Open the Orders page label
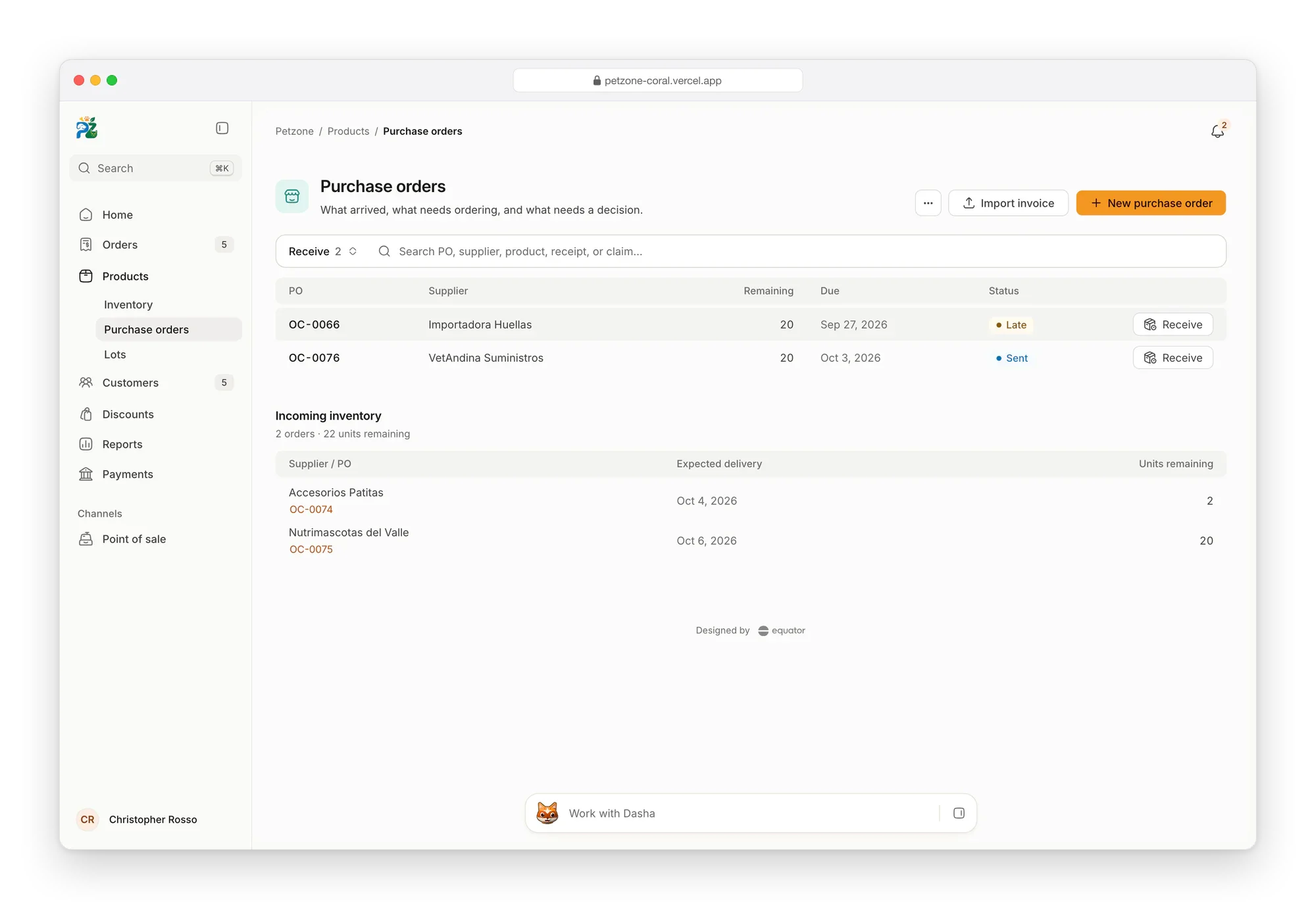 click(x=120, y=245)
